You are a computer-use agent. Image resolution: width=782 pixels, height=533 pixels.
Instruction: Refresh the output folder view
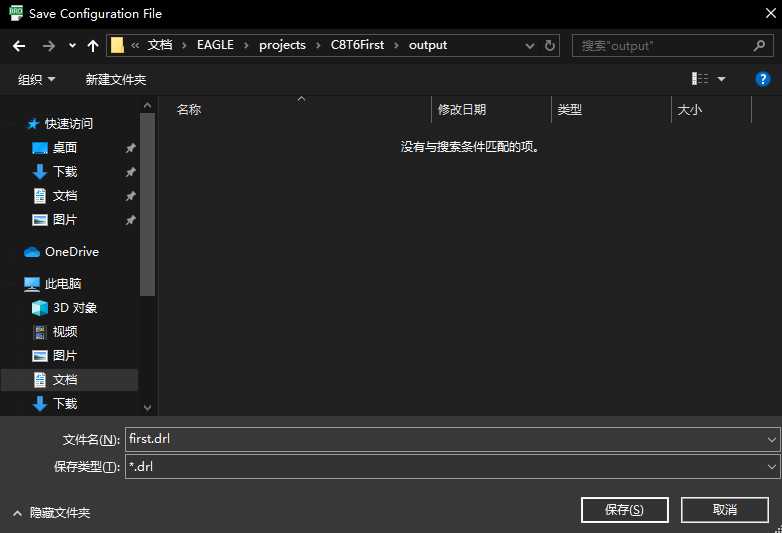click(x=550, y=46)
